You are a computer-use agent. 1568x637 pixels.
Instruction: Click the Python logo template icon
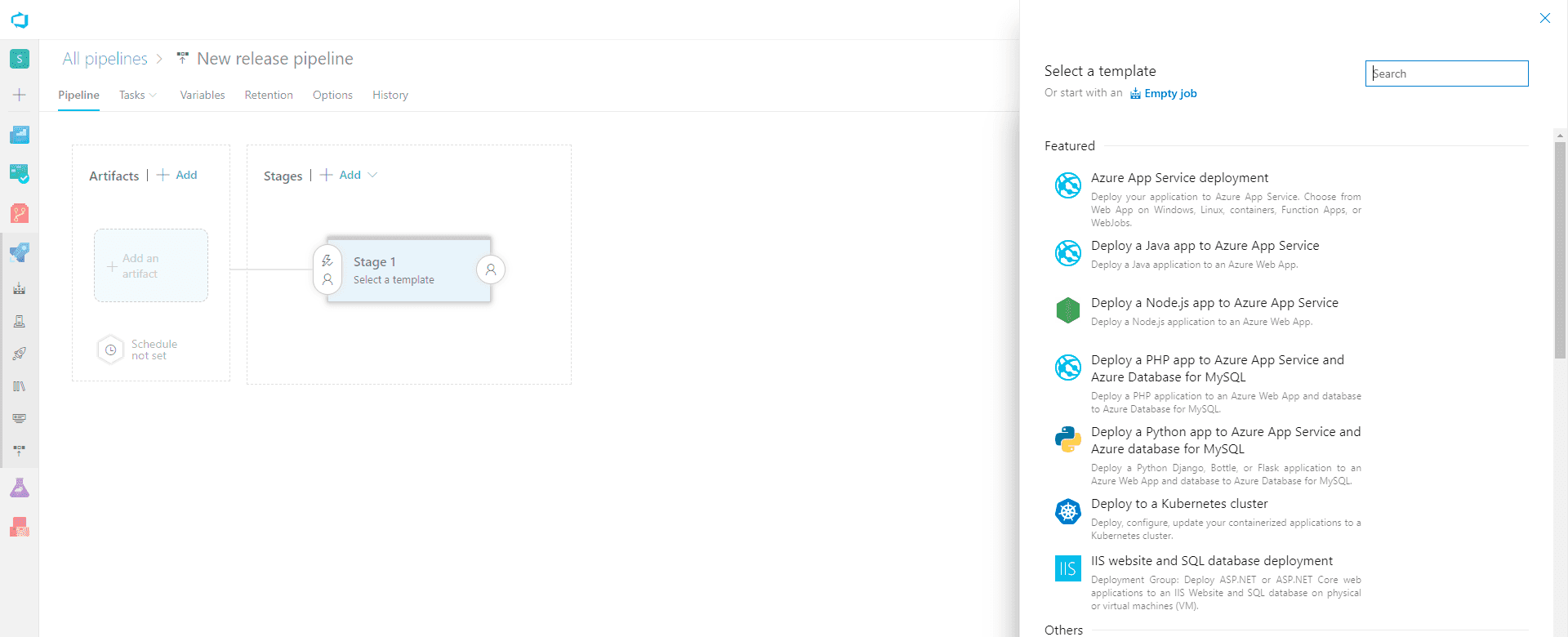point(1067,439)
